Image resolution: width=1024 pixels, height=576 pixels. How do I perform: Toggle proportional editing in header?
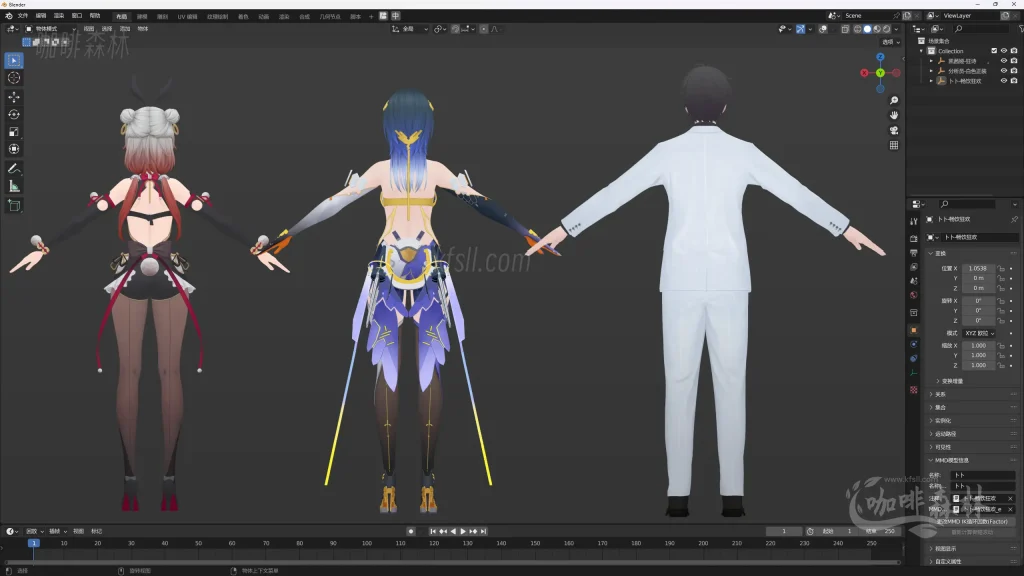(x=484, y=29)
